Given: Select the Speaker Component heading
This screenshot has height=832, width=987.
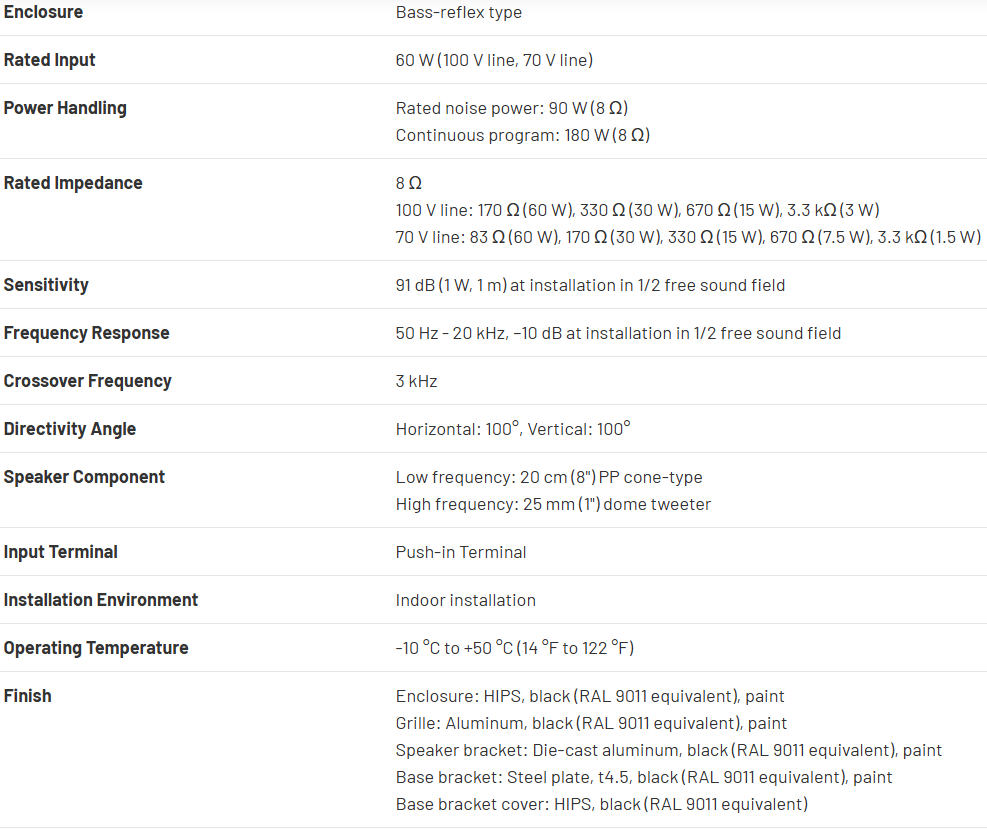Looking at the screenshot, I should click(84, 477).
